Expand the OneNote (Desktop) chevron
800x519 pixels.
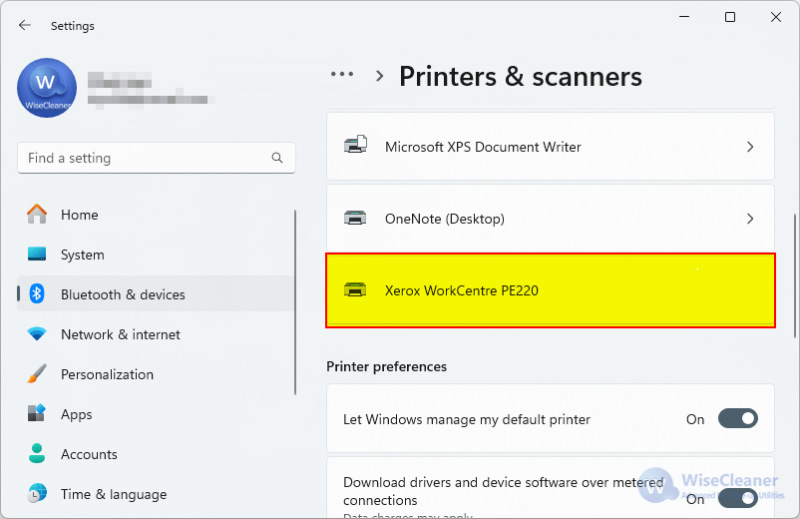(x=750, y=218)
